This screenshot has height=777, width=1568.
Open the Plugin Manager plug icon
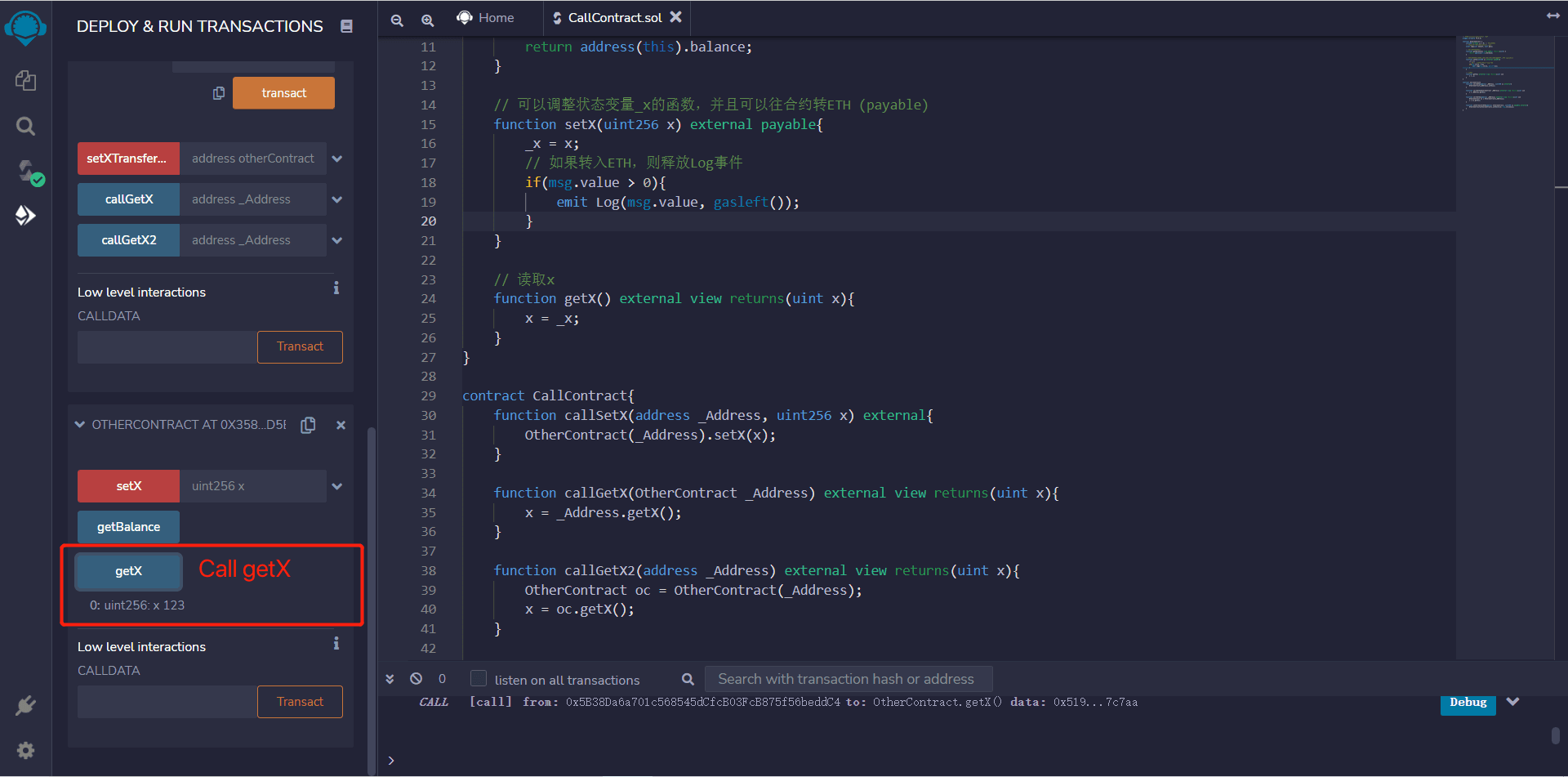25,705
